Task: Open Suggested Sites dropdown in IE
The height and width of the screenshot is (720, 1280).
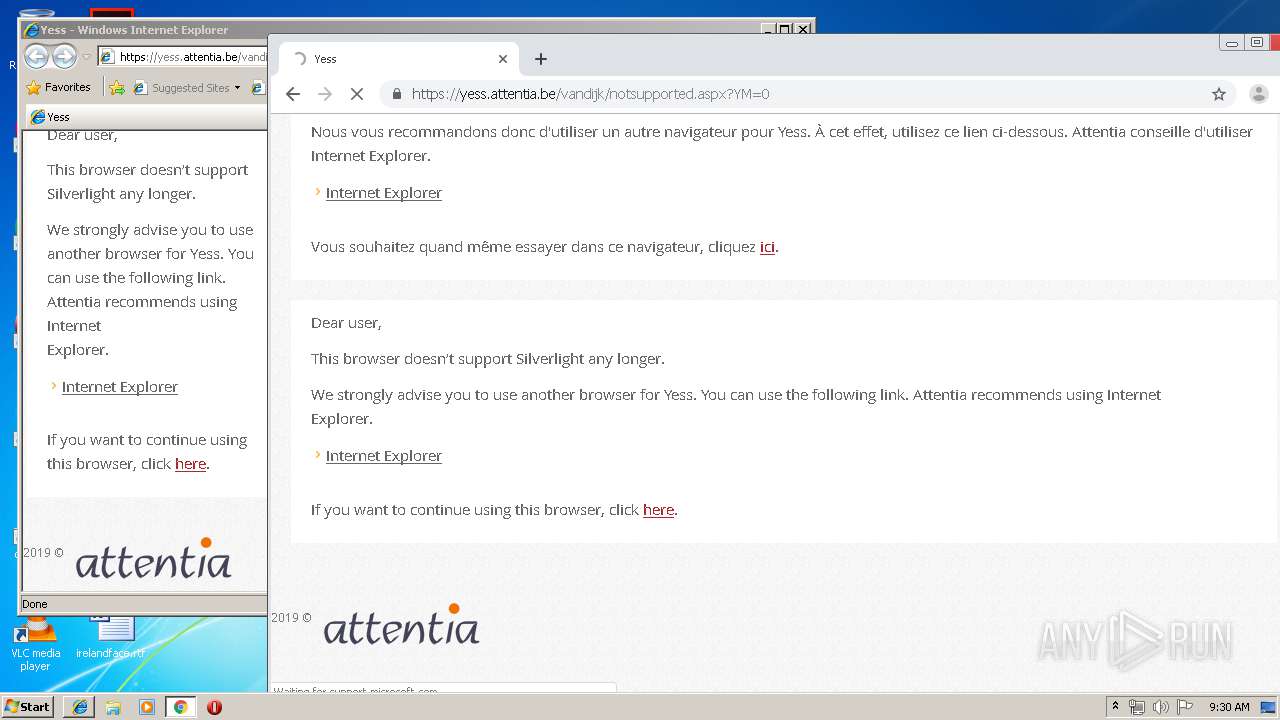Action: point(186,88)
